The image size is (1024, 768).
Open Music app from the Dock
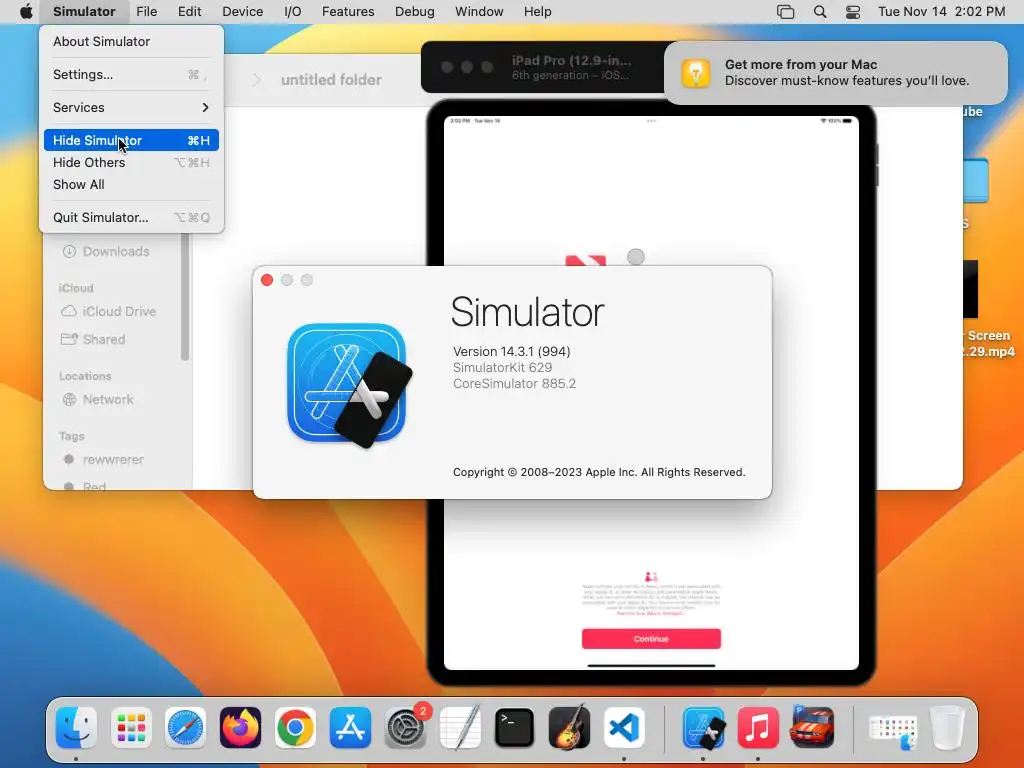pyautogui.click(x=758, y=728)
